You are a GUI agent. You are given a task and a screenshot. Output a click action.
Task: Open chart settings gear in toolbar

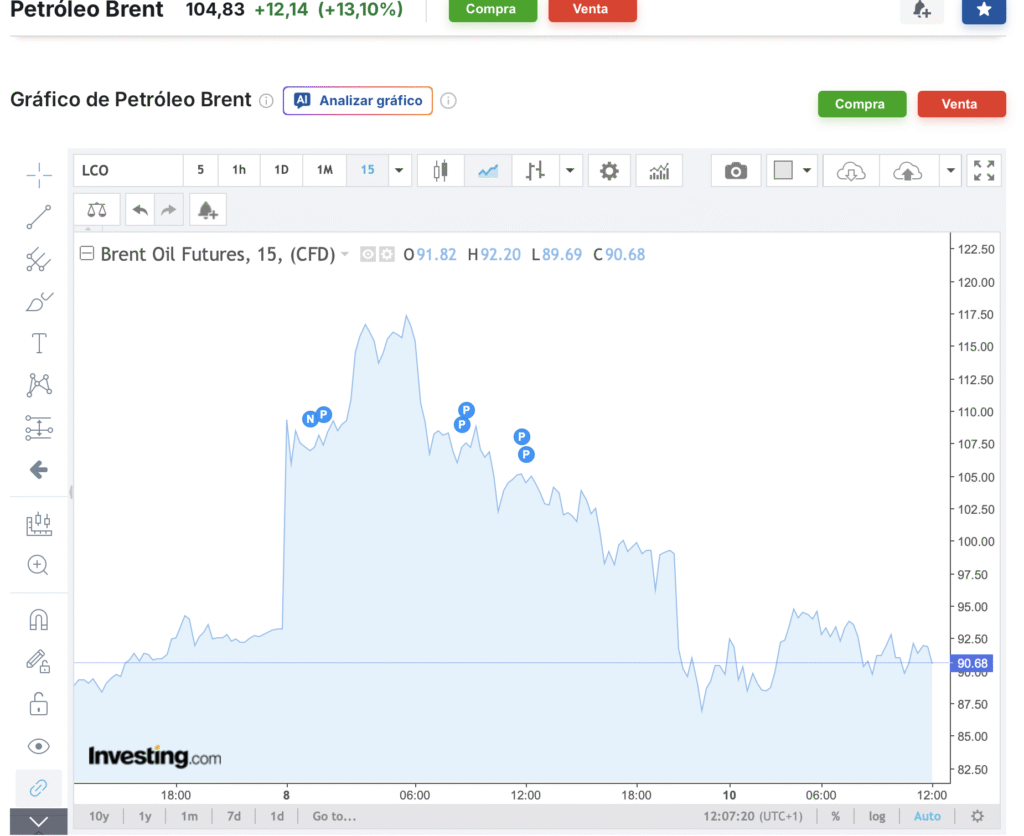coord(609,171)
